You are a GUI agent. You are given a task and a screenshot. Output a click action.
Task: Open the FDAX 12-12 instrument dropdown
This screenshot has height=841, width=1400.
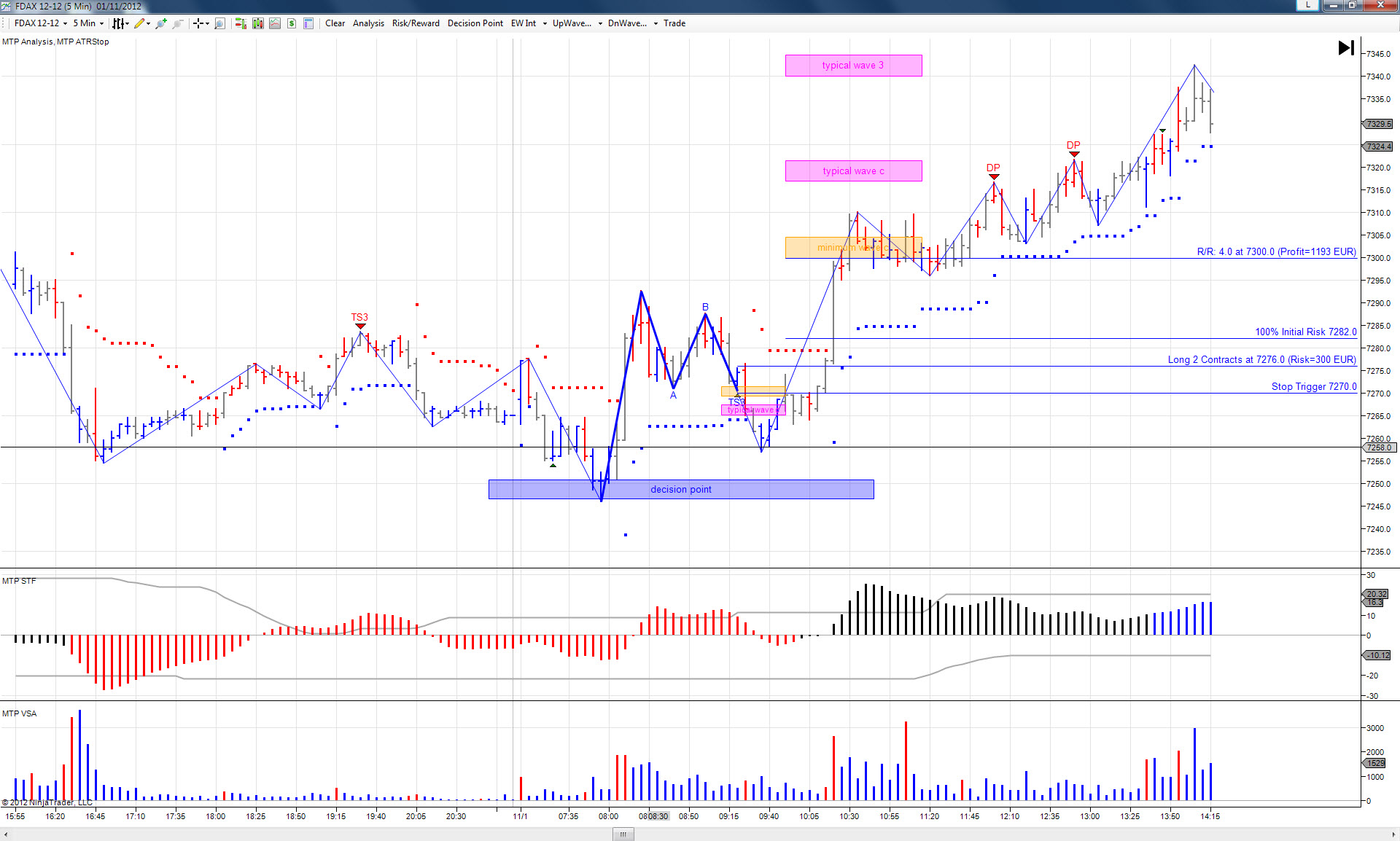point(41,23)
